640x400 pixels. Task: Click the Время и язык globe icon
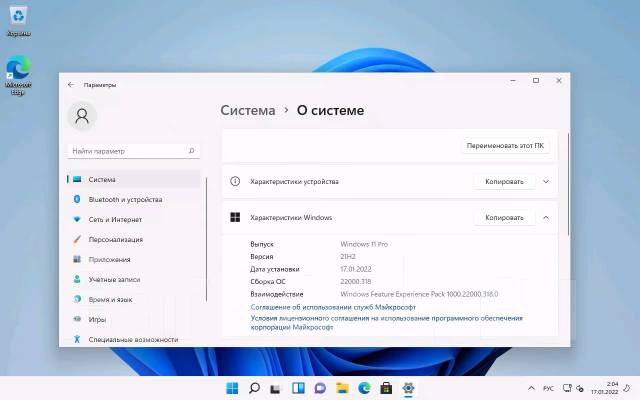click(77, 299)
